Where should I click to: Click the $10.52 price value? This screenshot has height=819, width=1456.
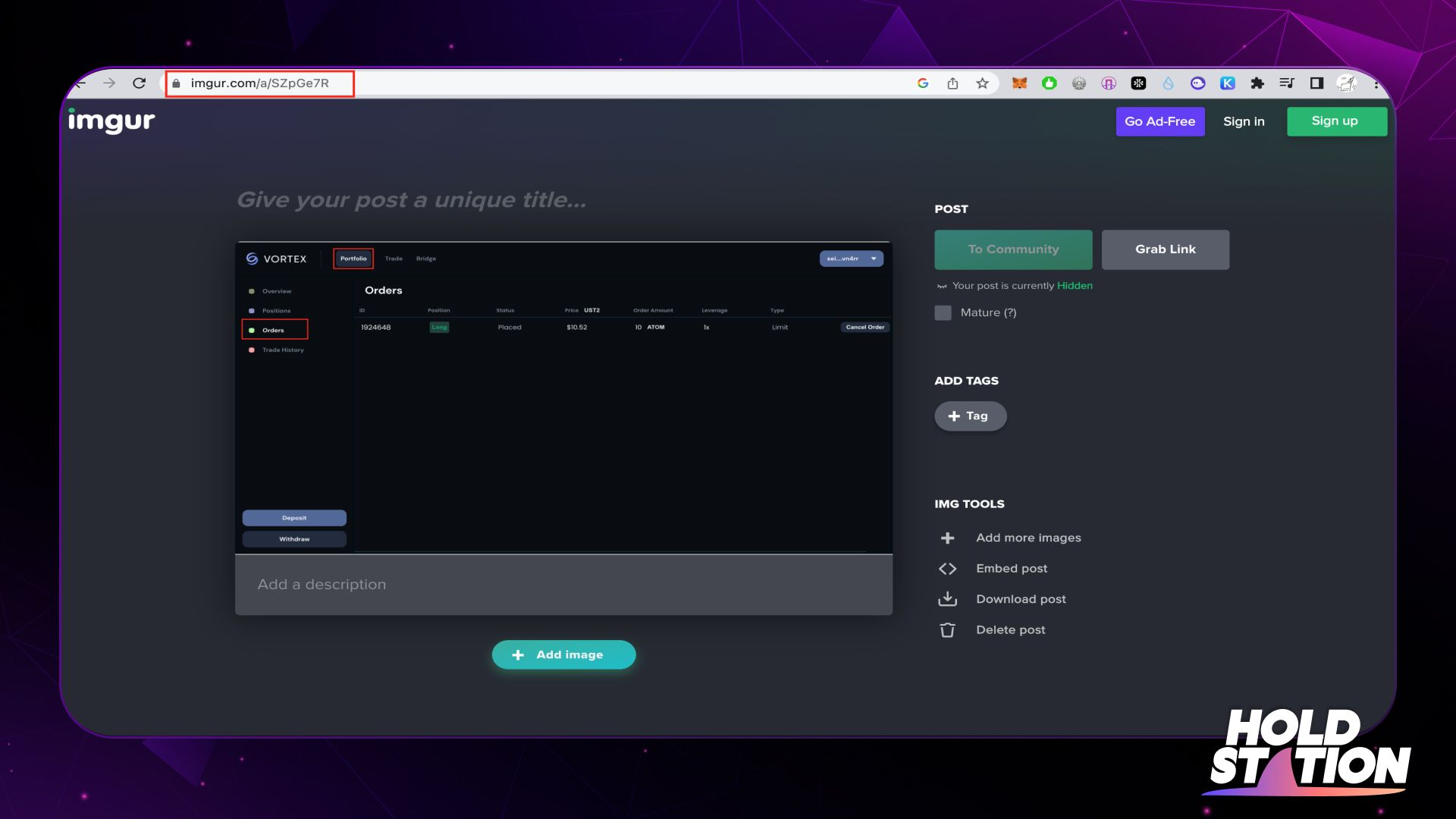(576, 328)
